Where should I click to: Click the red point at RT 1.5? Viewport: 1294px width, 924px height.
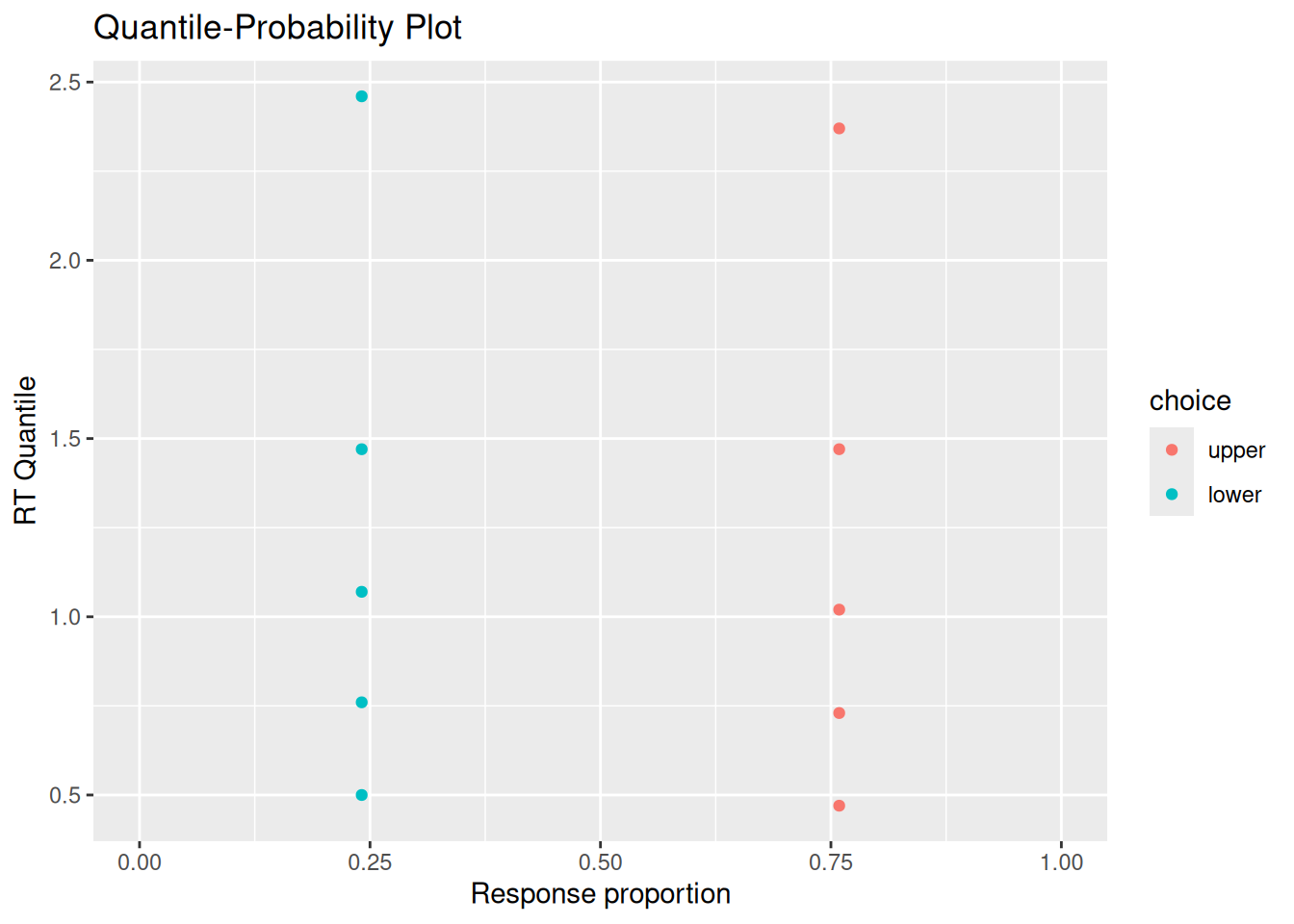[840, 449]
